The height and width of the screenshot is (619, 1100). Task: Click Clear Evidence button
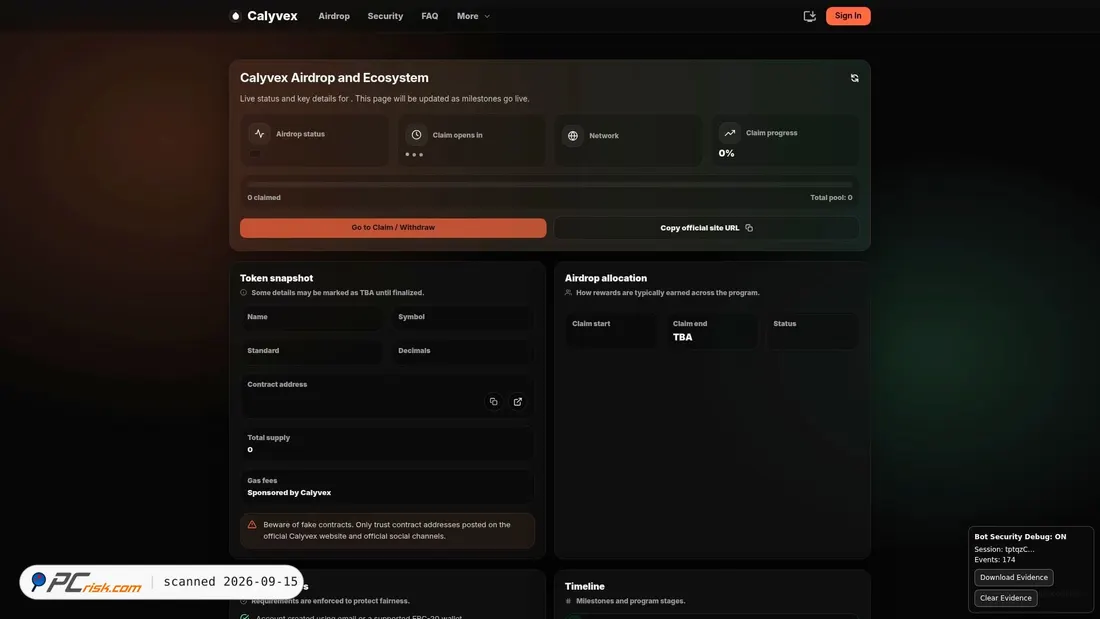coord(1005,598)
